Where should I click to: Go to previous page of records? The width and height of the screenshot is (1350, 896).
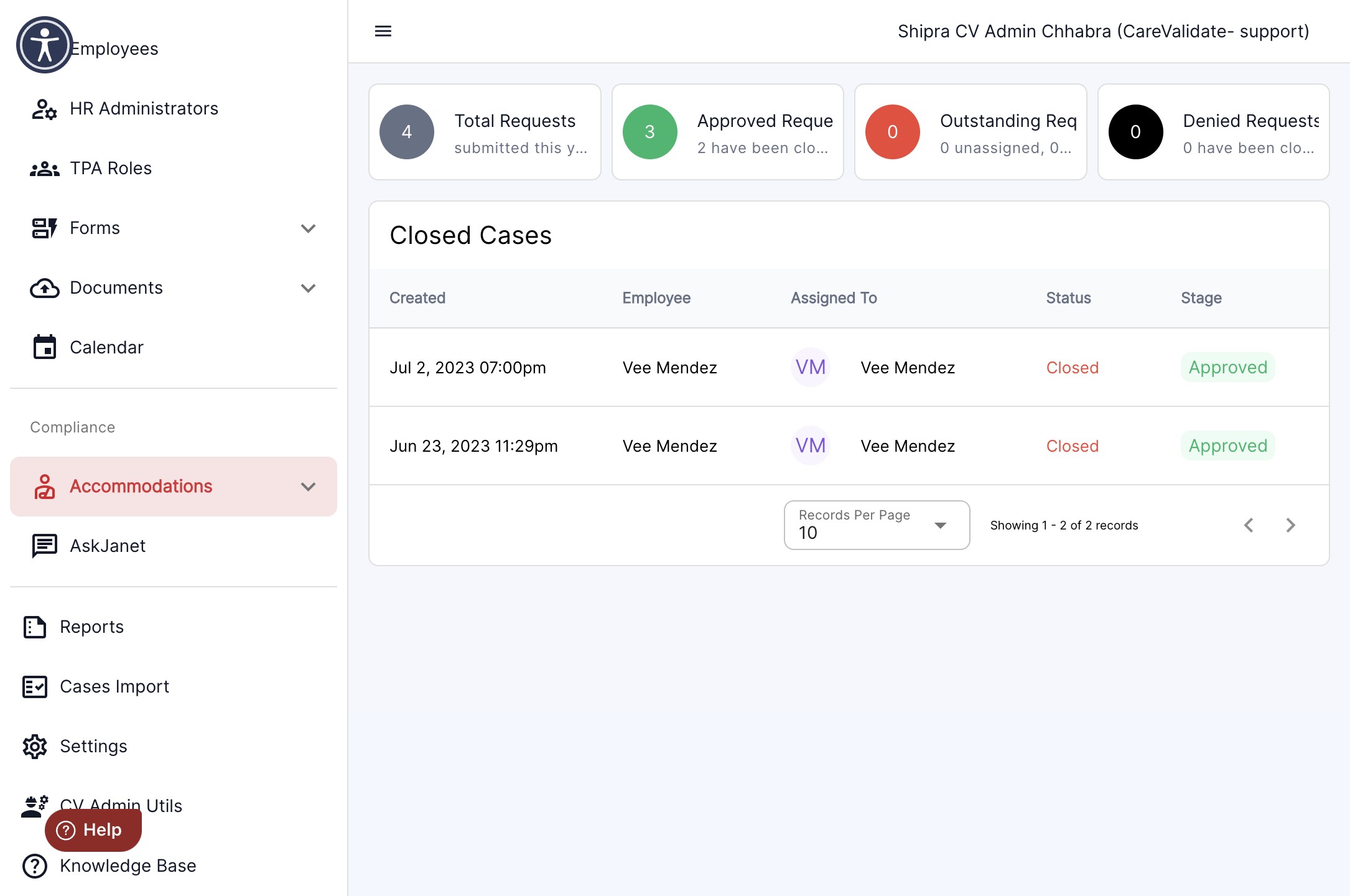[x=1249, y=525]
